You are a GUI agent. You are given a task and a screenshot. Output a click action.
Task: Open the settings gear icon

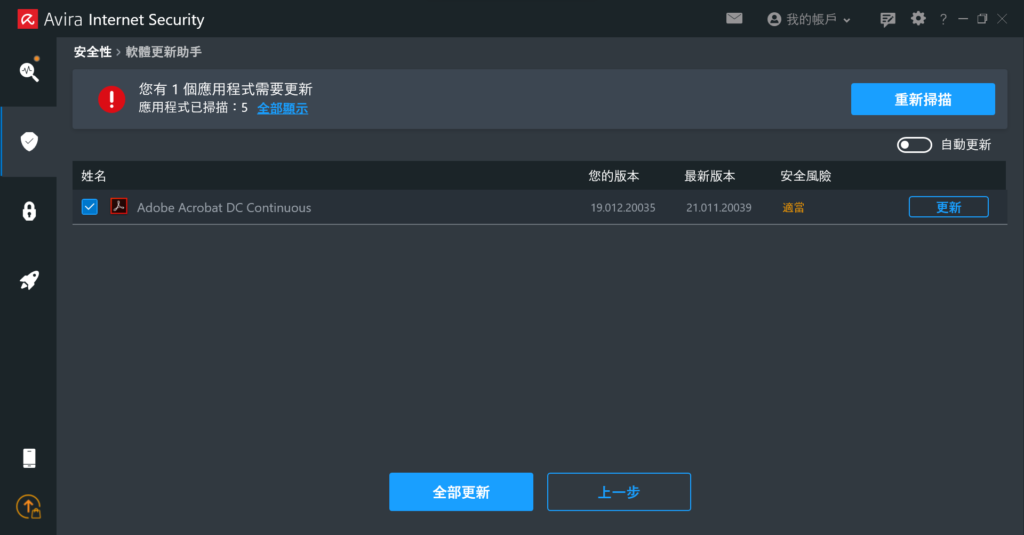[918, 18]
